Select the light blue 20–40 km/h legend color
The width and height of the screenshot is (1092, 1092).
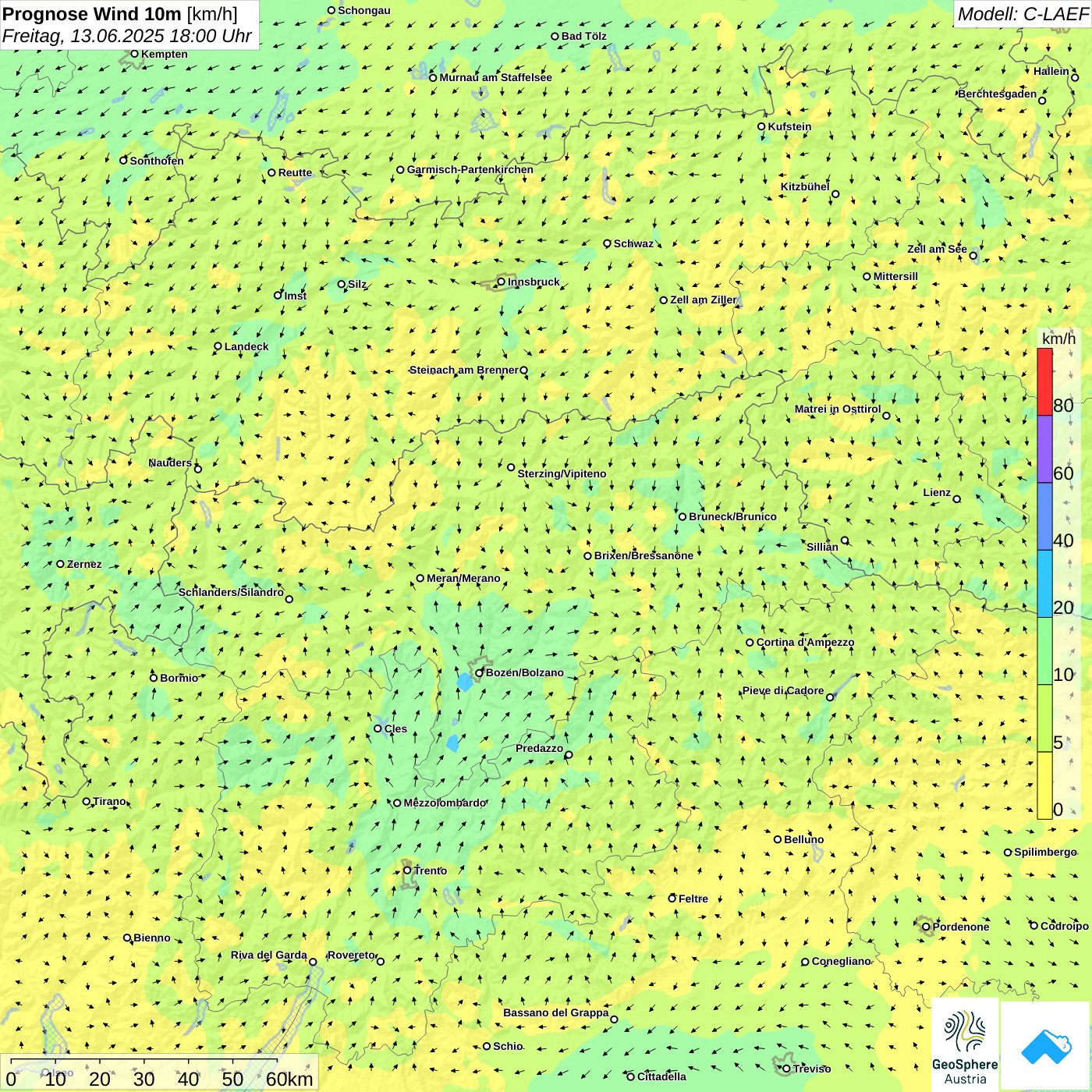(1044, 583)
